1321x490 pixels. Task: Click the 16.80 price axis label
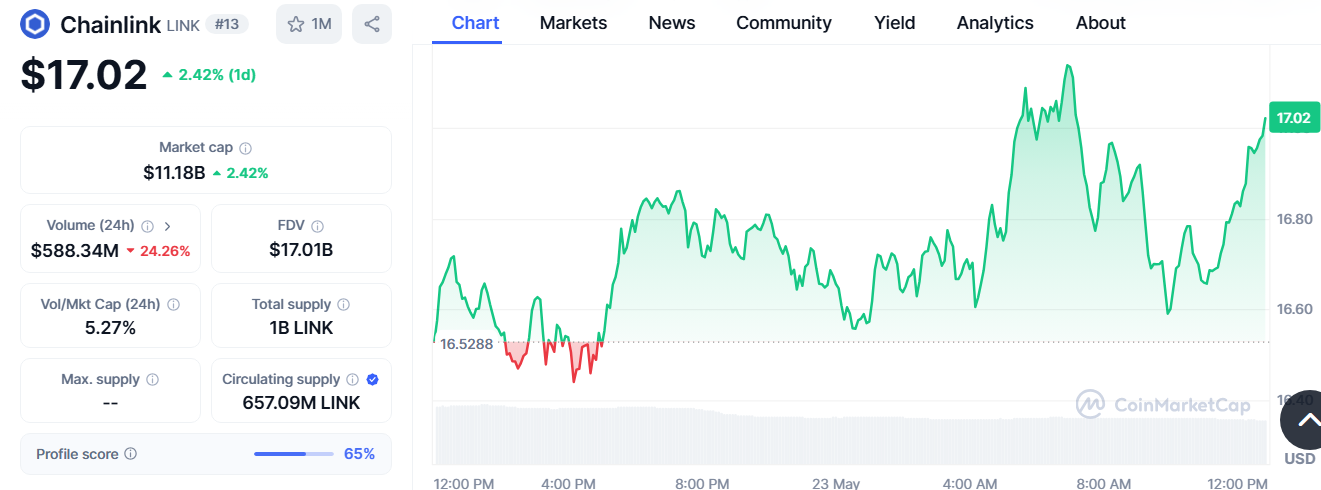(1294, 219)
